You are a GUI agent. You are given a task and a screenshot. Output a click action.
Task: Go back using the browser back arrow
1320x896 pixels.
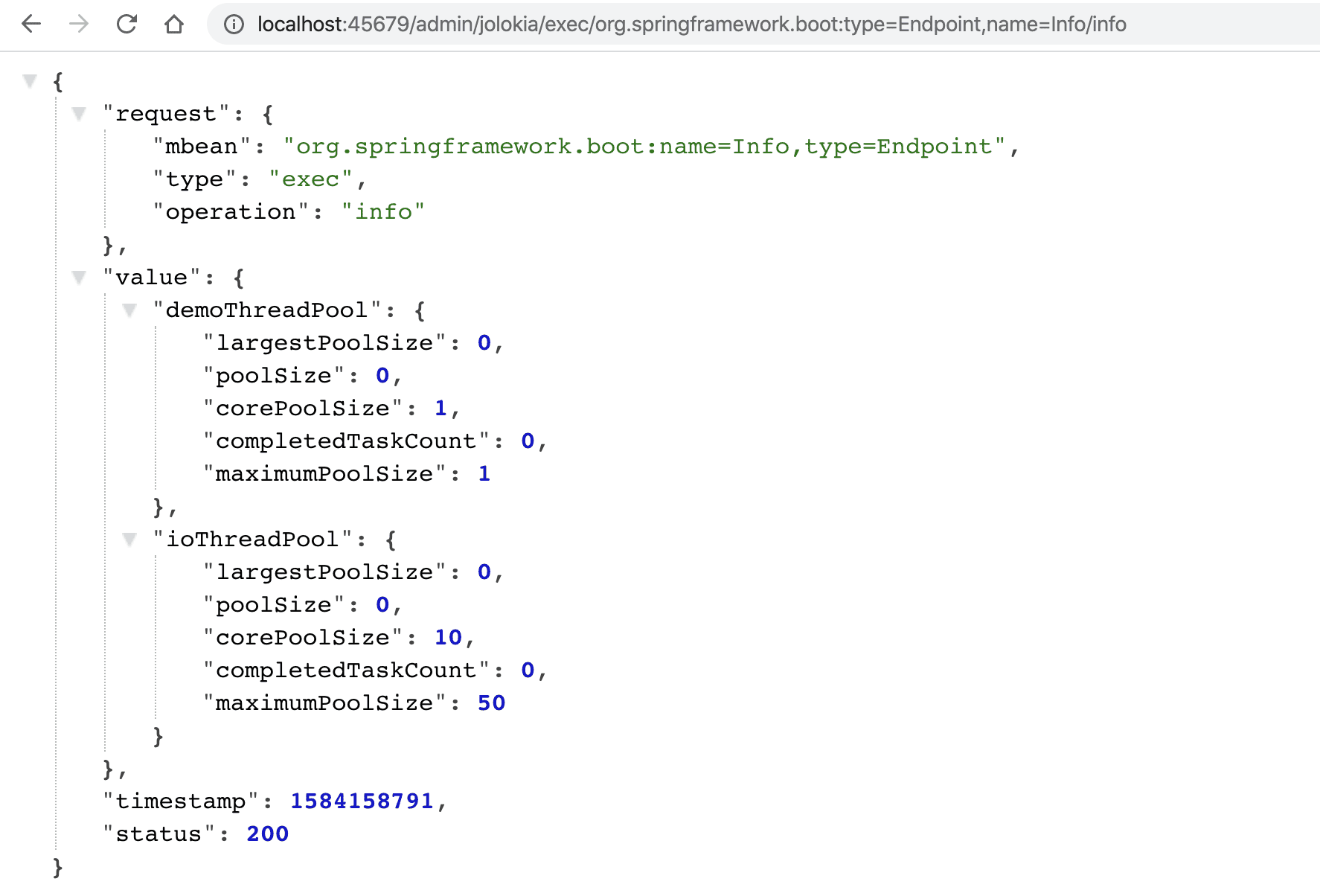[31, 25]
